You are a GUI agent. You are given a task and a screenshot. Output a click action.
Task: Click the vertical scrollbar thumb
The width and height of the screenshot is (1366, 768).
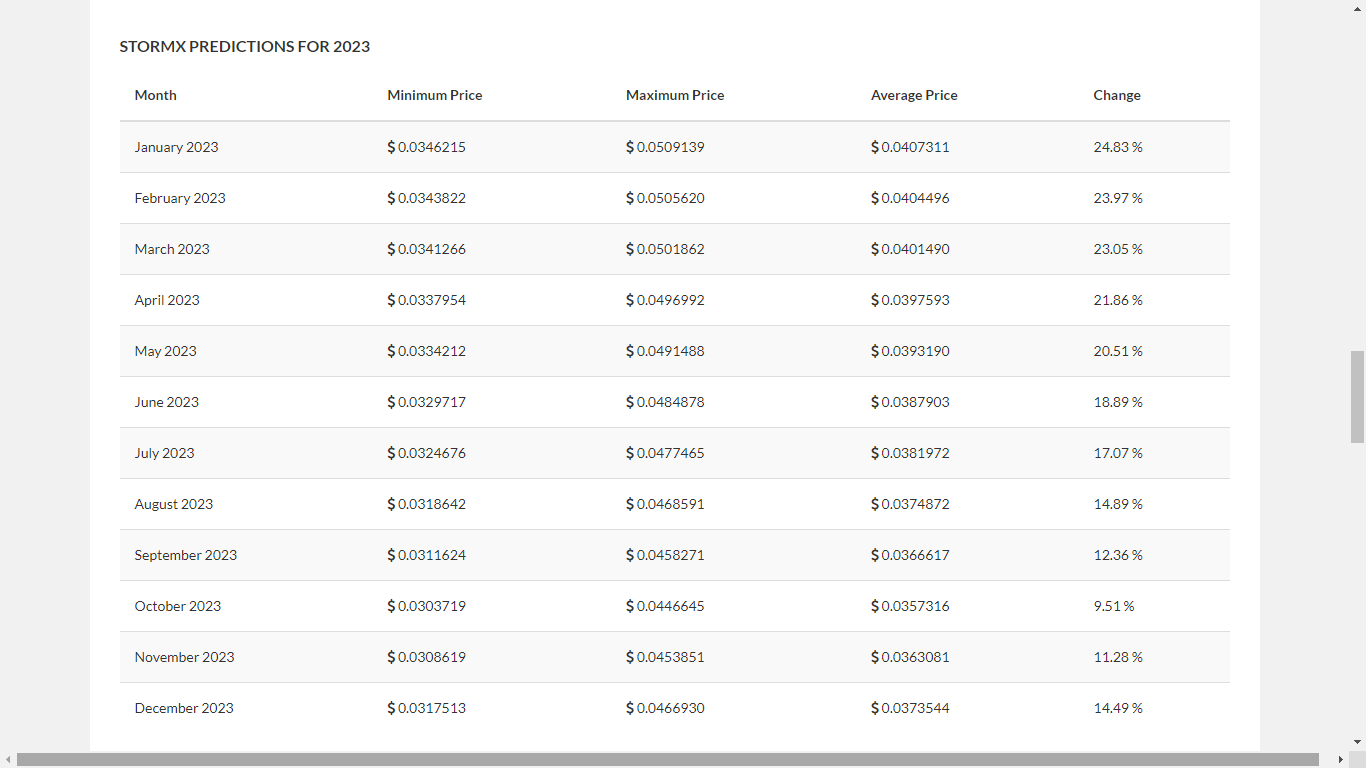point(1357,397)
